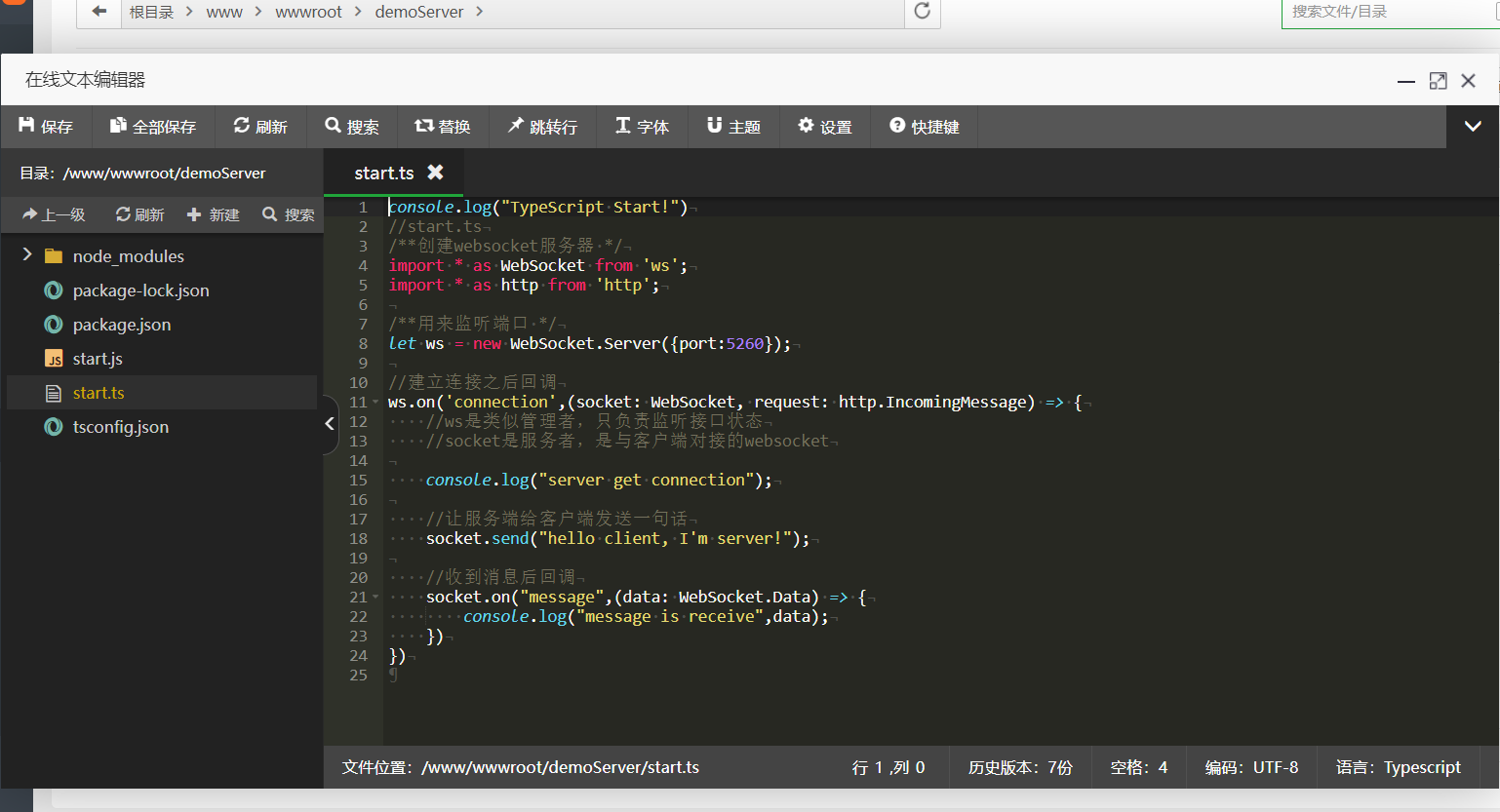Open the Go to line (跳转行) tool
The image size is (1500, 812).
pos(542,127)
